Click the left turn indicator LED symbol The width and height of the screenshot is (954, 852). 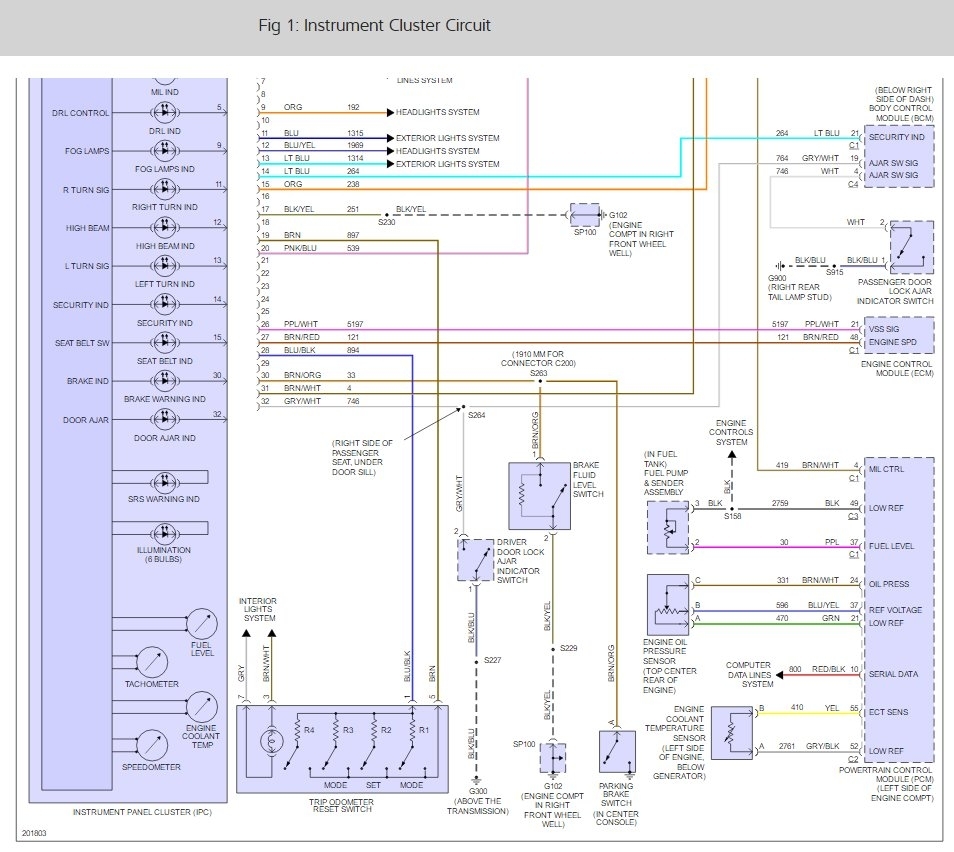click(165, 265)
